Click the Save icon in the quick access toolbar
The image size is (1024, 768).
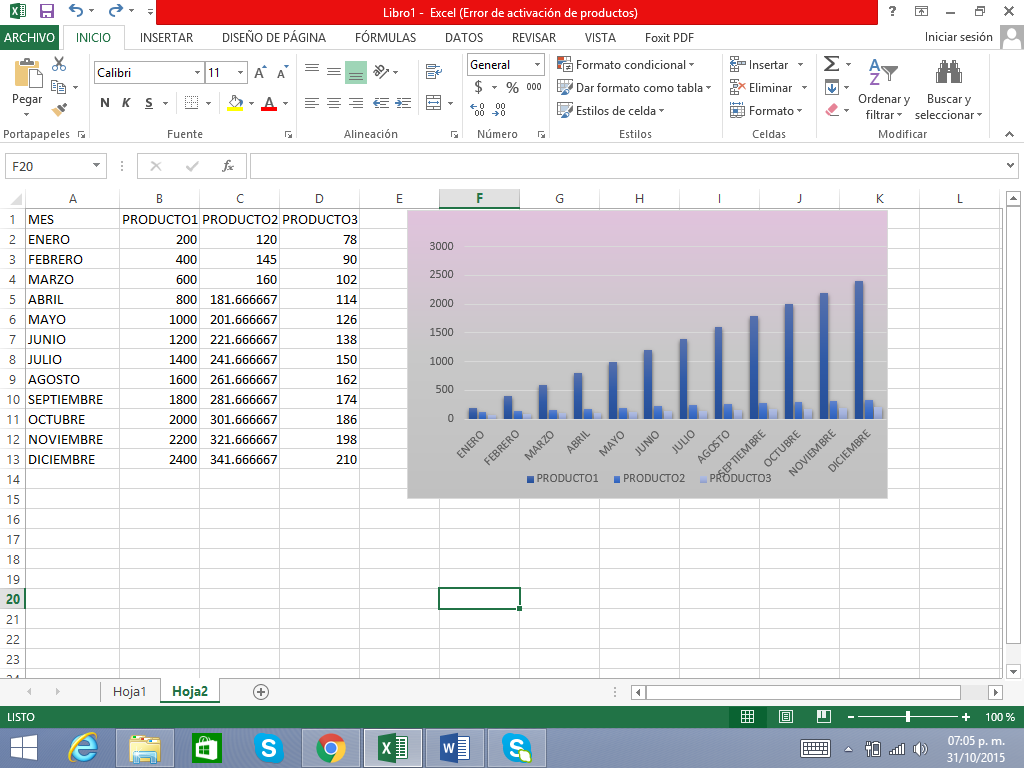click(46, 12)
